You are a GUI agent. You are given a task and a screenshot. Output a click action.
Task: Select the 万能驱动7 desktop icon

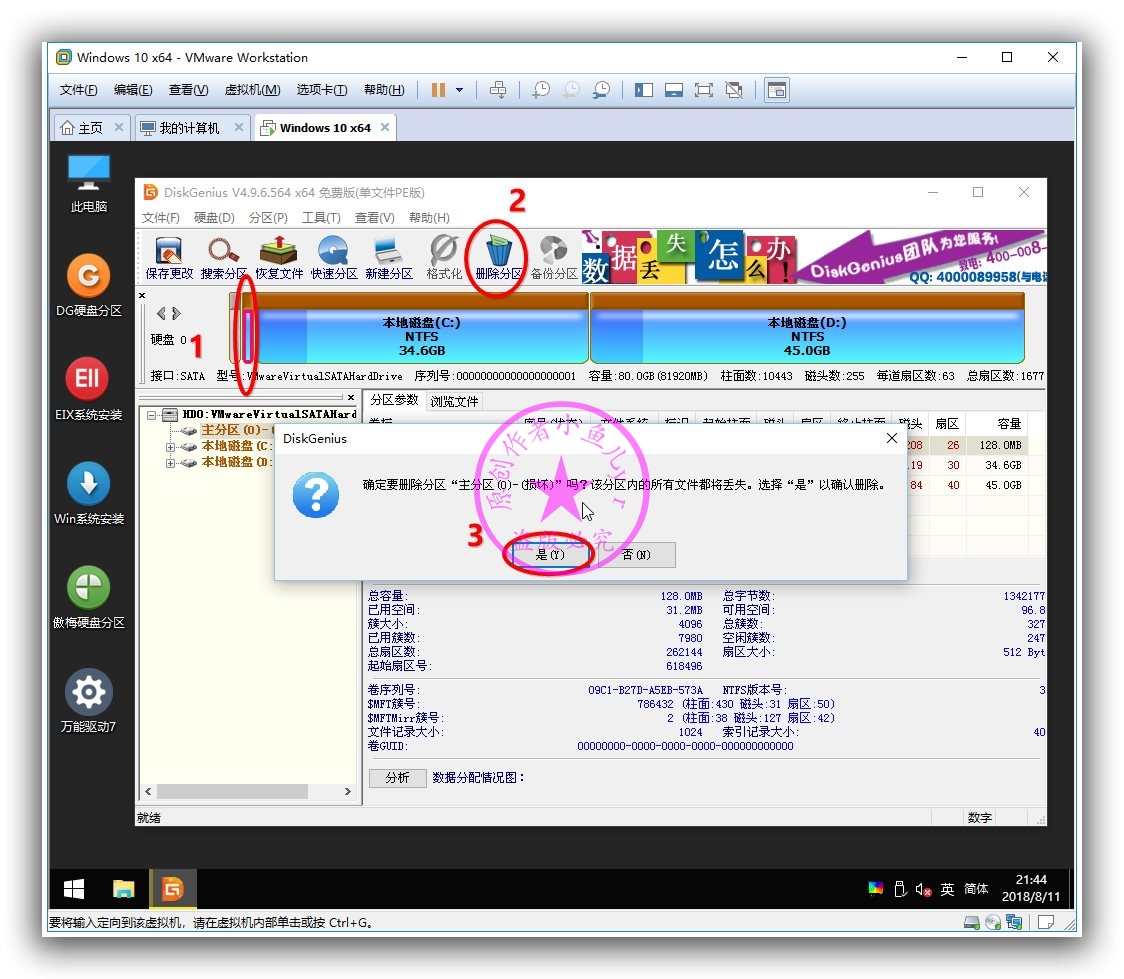pos(89,701)
